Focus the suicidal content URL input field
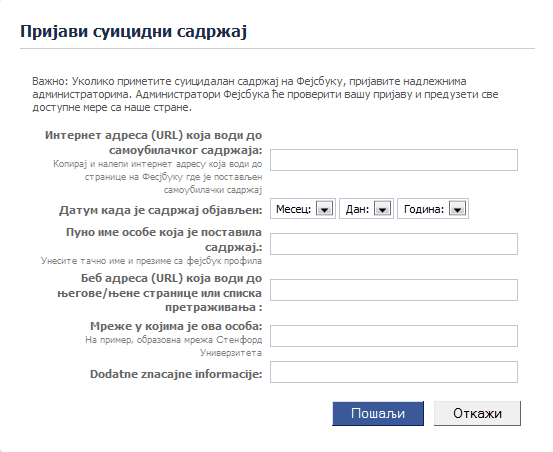Screen dimensions: 553x452 point(394,160)
